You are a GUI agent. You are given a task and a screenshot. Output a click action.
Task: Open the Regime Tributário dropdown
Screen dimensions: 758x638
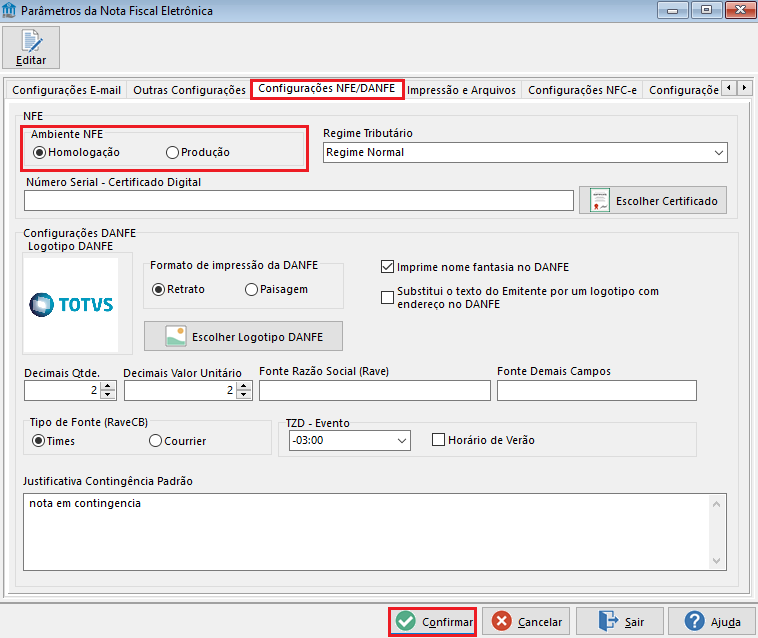click(x=718, y=153)
